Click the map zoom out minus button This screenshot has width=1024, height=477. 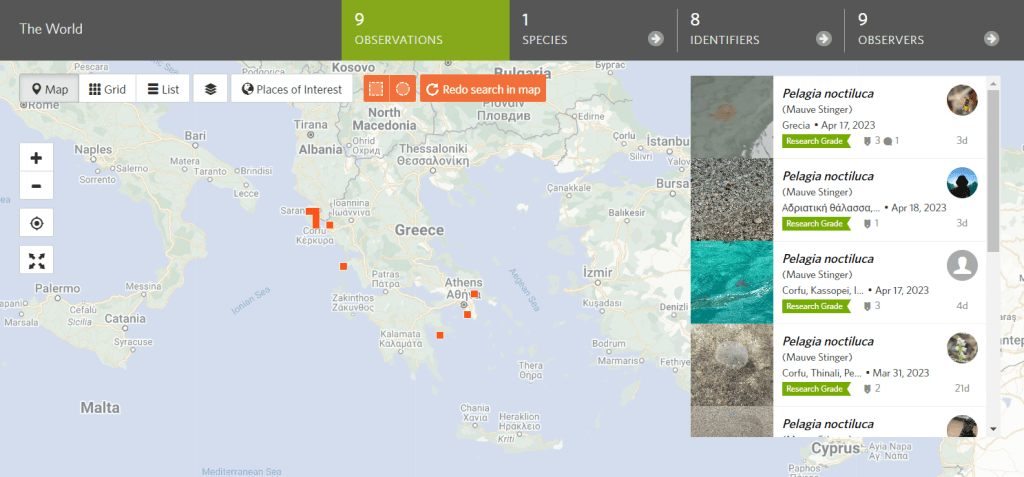click(36, 186)
